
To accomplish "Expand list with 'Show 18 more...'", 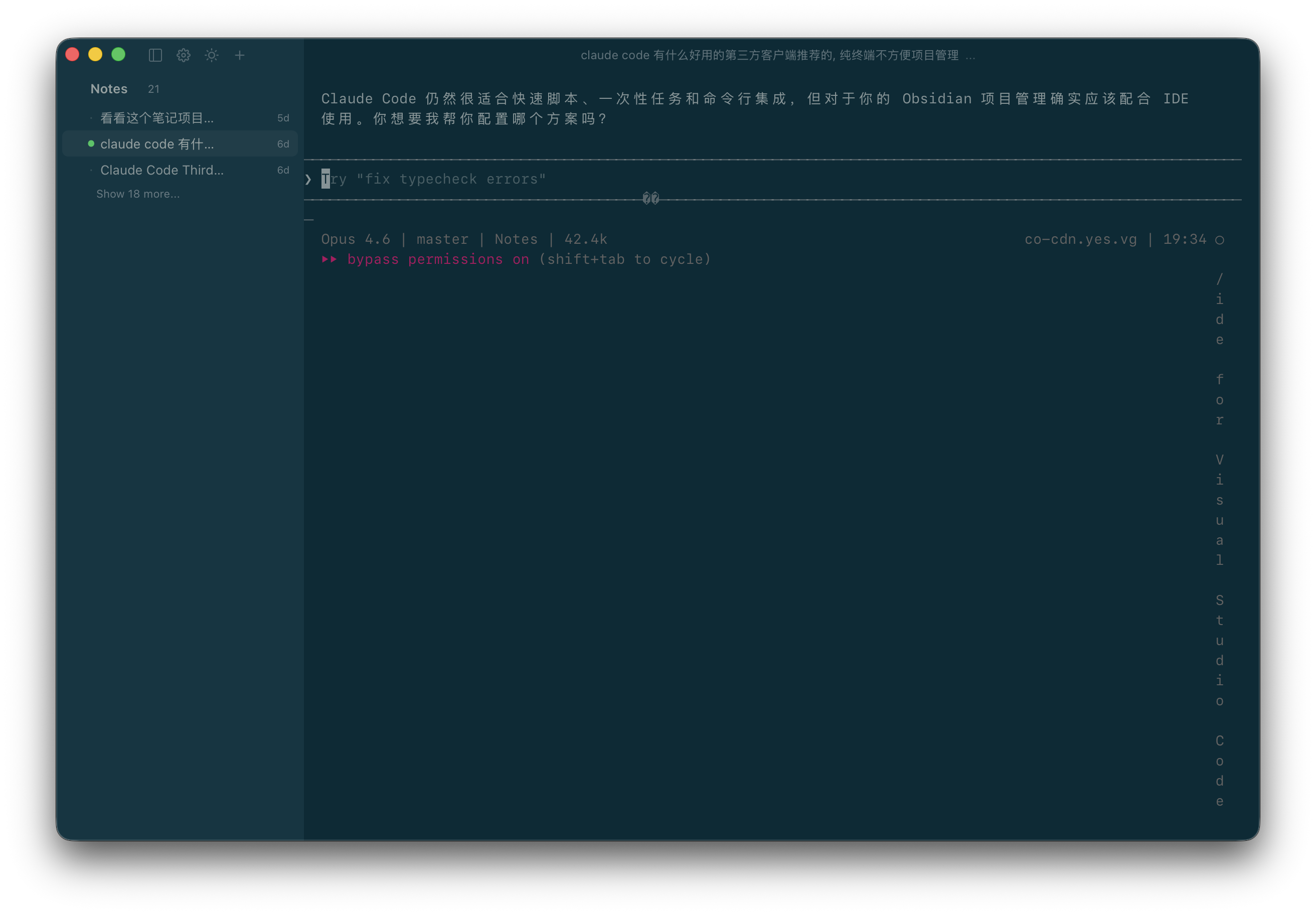I will pos(137,194).
